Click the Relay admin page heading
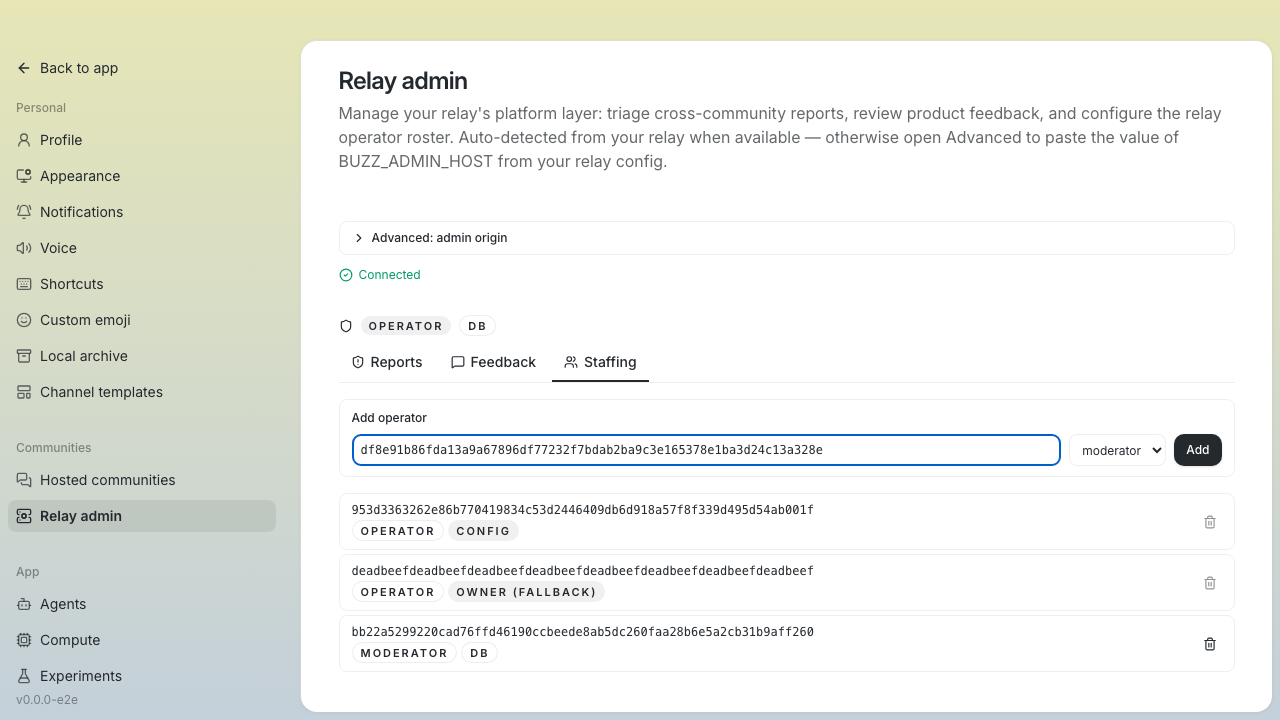This screenshot has height=720, width=1280. pyautogui.click(x=403, y=81)
